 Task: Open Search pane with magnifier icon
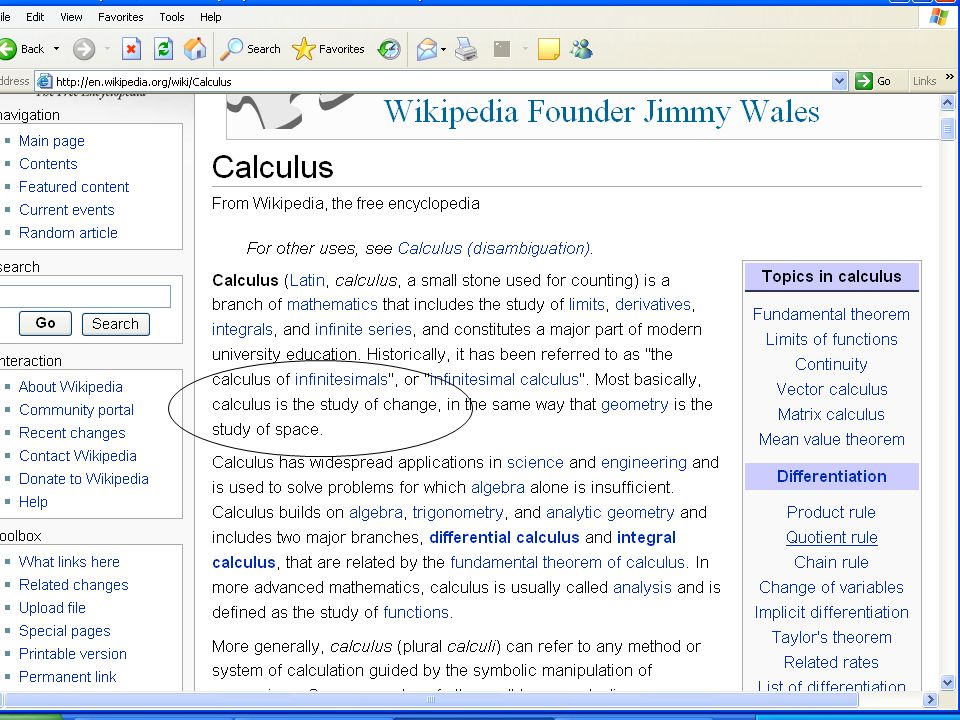point(231,49)
